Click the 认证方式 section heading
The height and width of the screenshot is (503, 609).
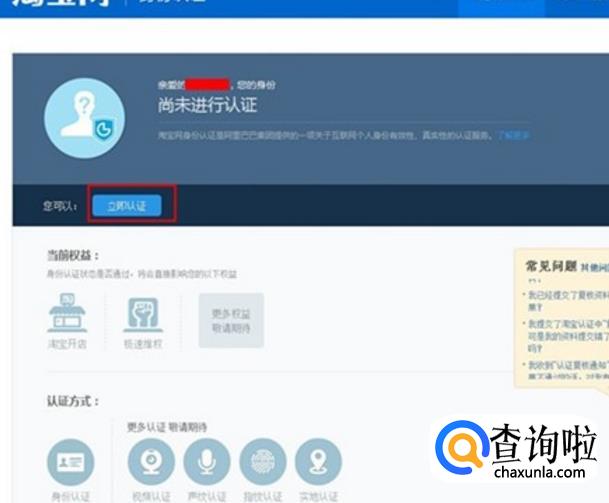(73, 401)
